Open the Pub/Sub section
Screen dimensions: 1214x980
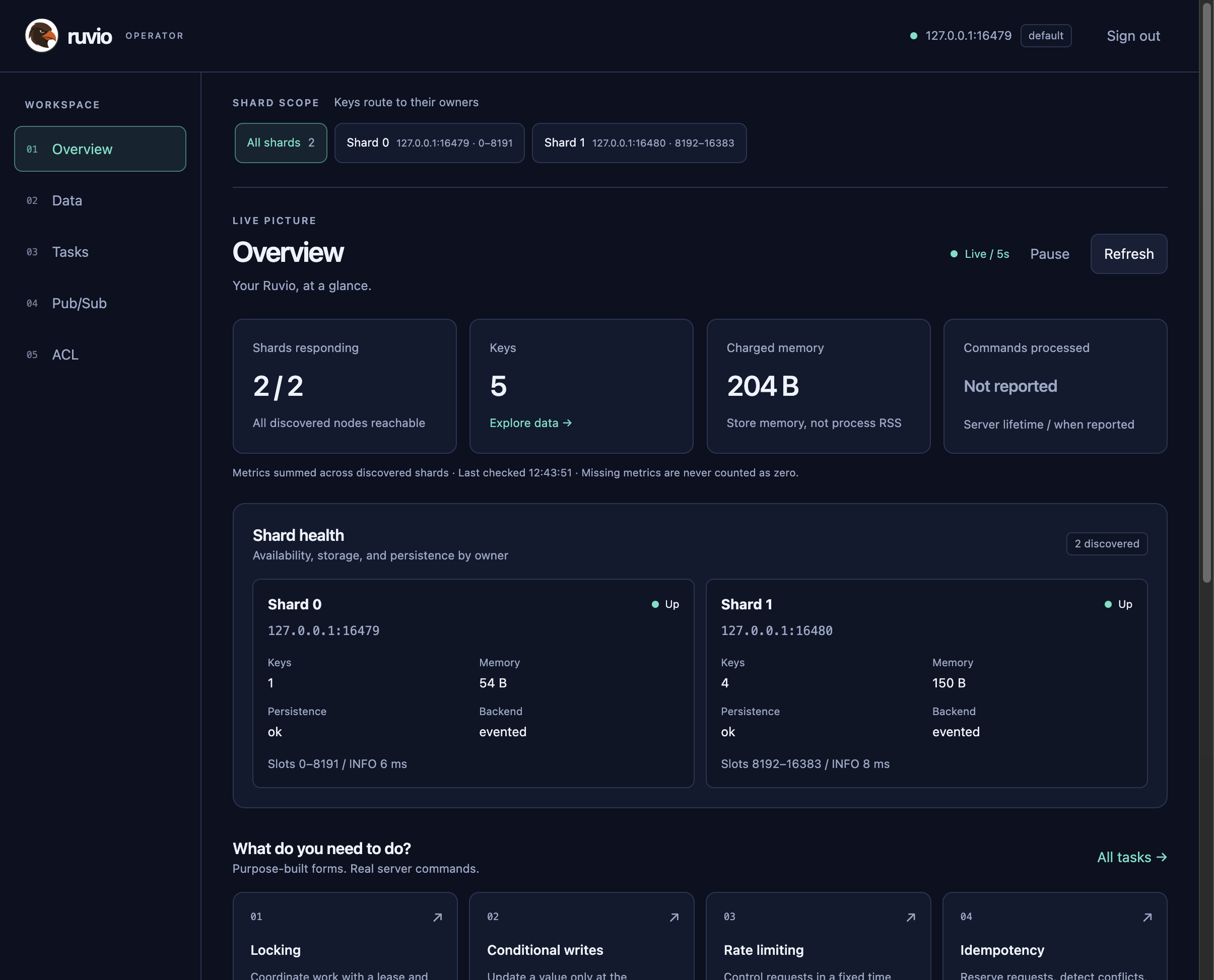coord(100,303)
